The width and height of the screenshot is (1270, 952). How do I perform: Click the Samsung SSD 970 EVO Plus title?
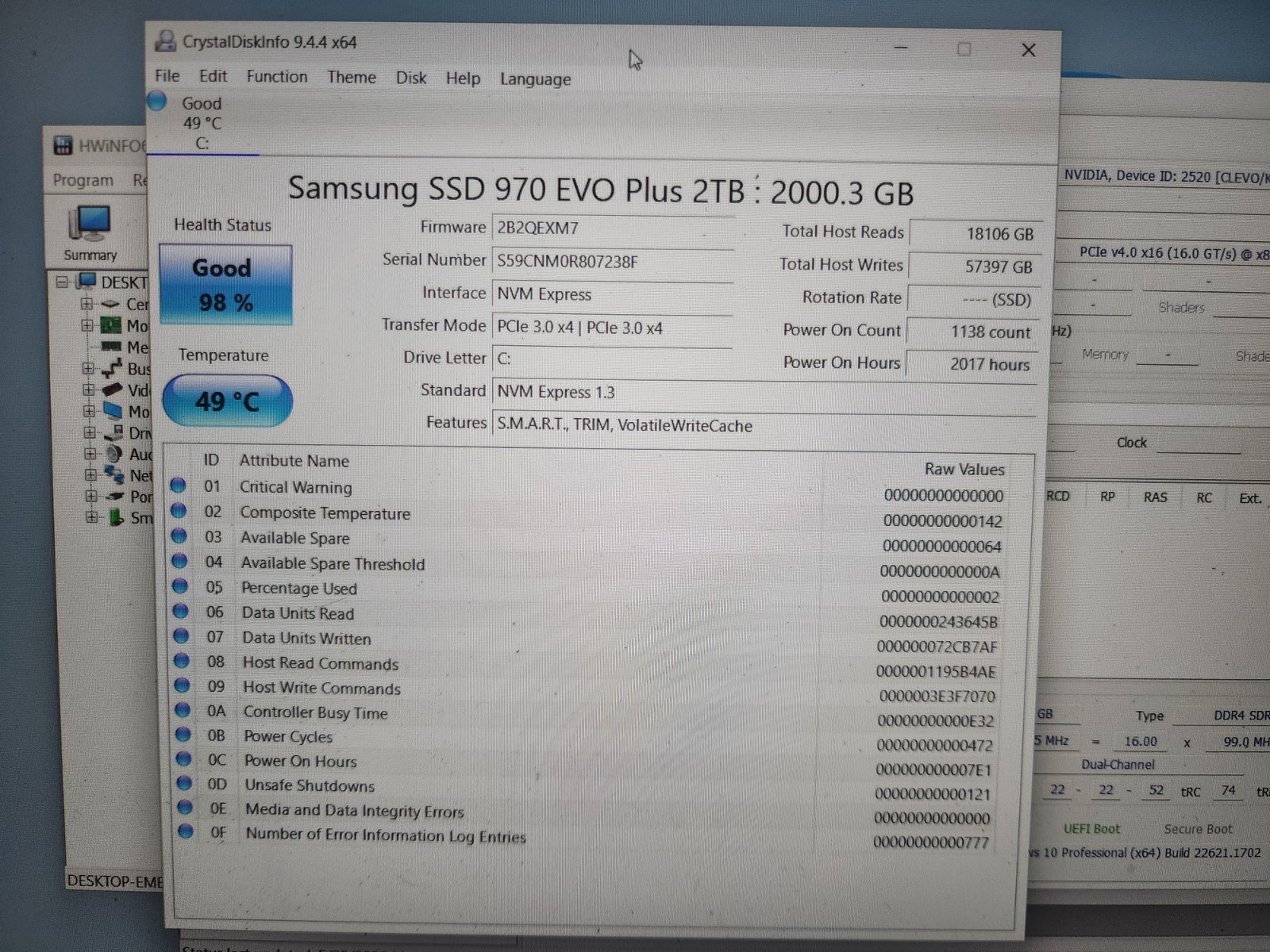(600, 190)
